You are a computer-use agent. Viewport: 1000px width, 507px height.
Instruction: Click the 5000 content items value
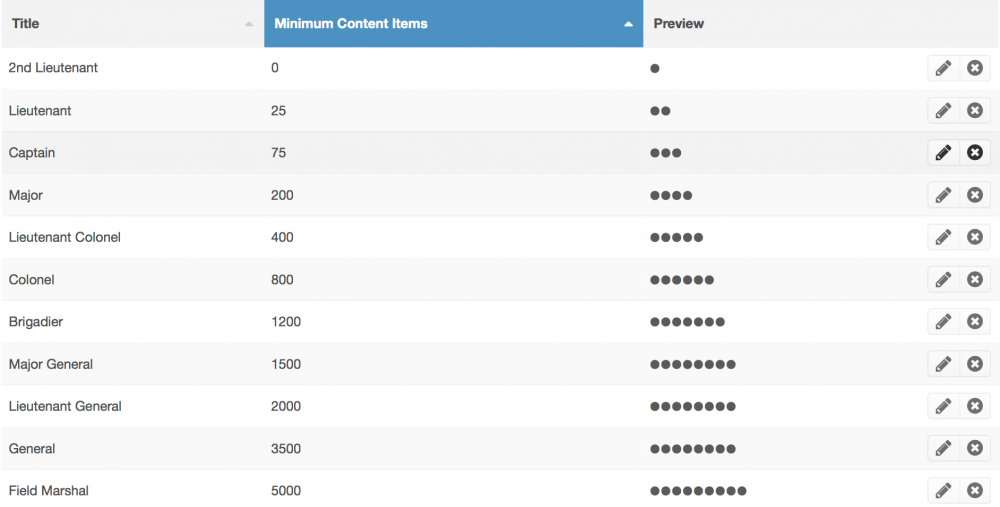tap(286, 490)
